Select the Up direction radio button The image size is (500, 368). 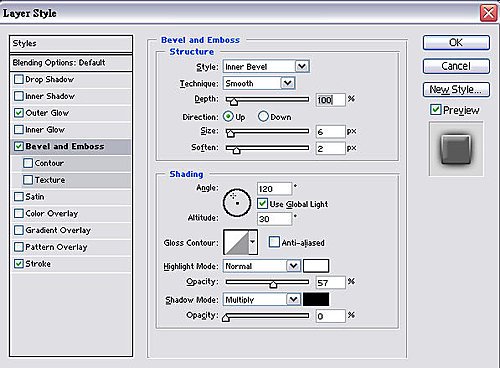click(x=228, y=117)
